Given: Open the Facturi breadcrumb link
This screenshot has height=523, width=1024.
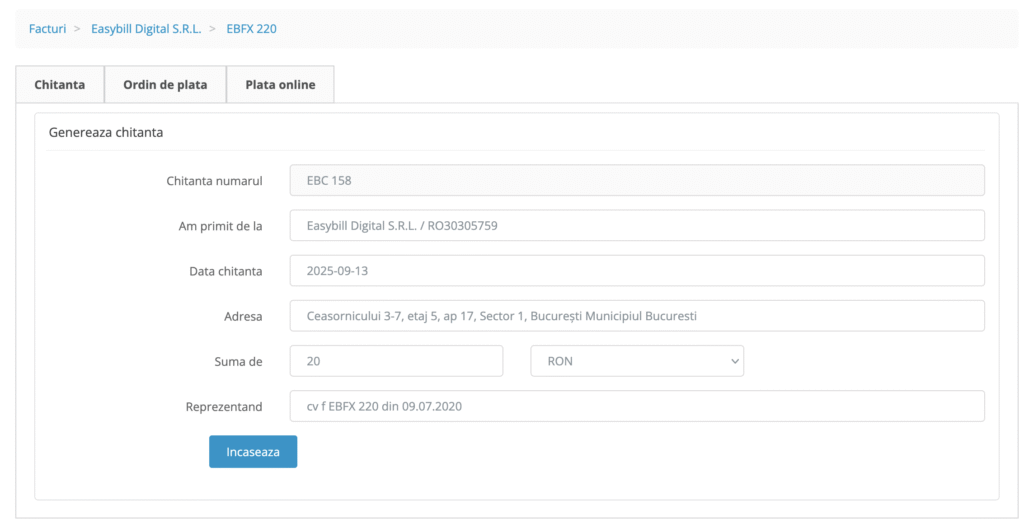Looking at the screenshot, I should click(x=47, y=29).
